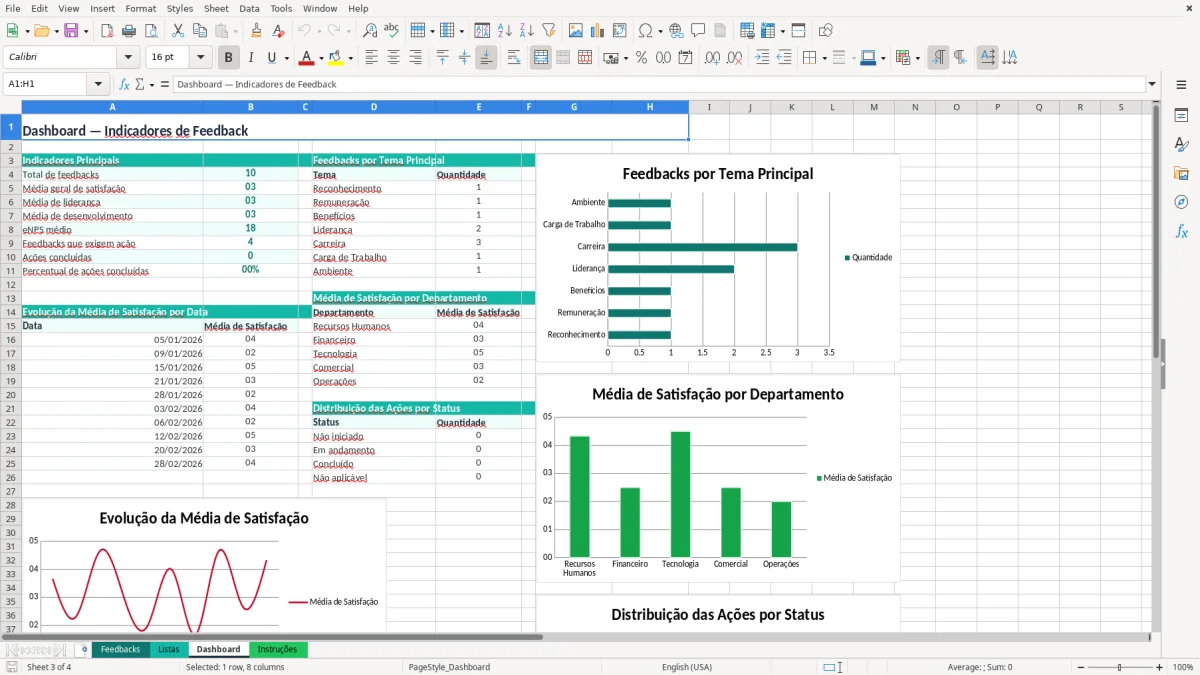Open Conditional Formatting dropdown arrow
The width and height of the screenshot is (1200, 675).
[917, 58]
